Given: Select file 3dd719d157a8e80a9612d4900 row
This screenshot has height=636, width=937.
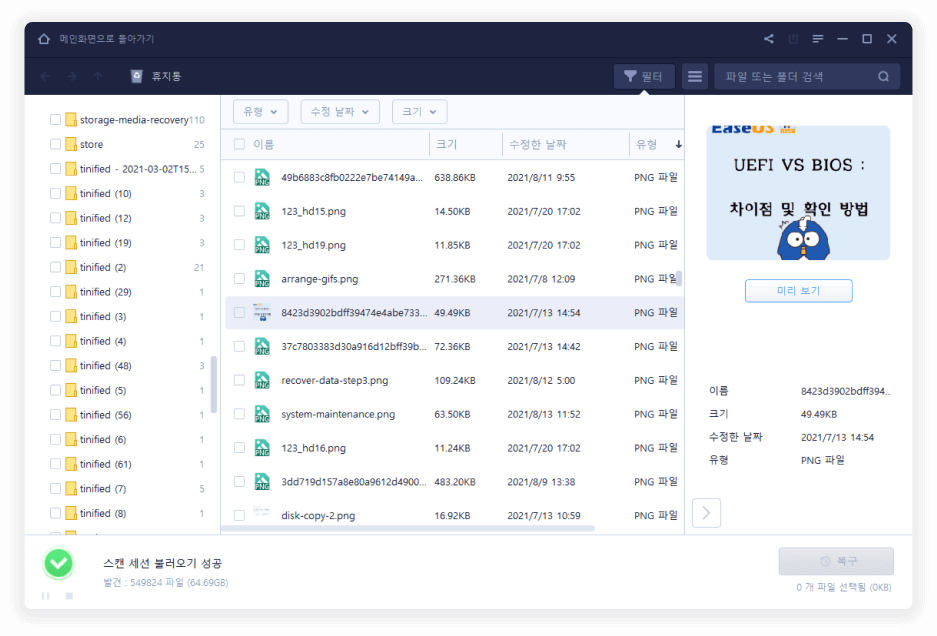Looking at the screenshot, I should (454, 482).
